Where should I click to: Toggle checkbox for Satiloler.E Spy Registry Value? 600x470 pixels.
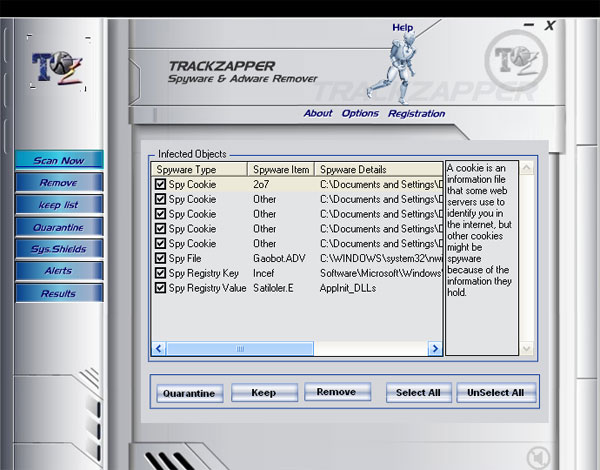160,288
